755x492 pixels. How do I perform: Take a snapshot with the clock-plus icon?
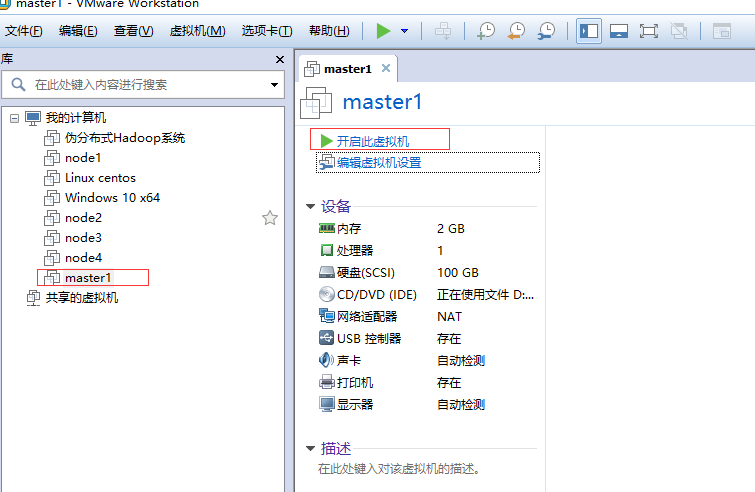pyautogui.click(x=486, y=31)
